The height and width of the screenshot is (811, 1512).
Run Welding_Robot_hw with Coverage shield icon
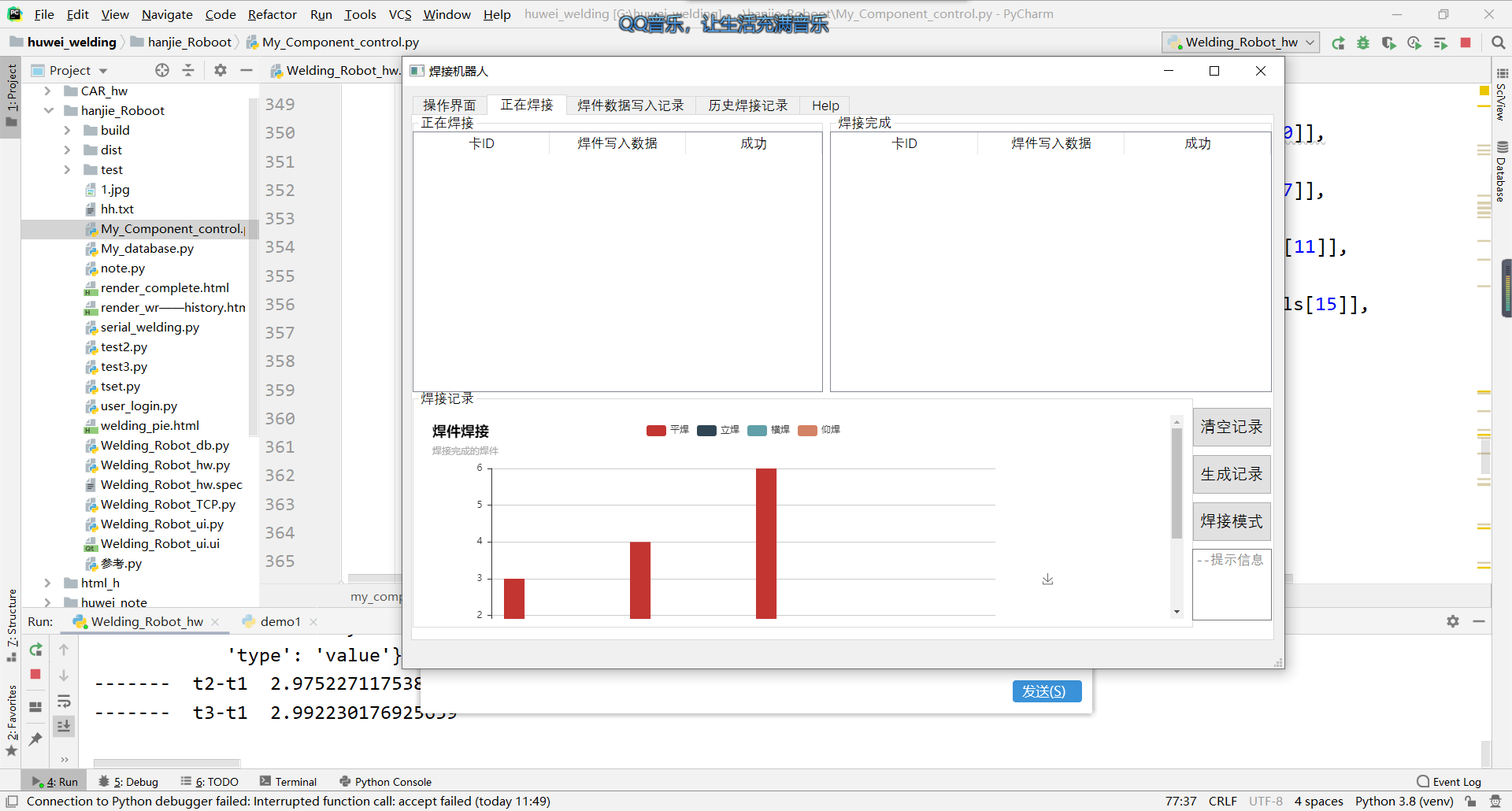(x=1388, y=43)
